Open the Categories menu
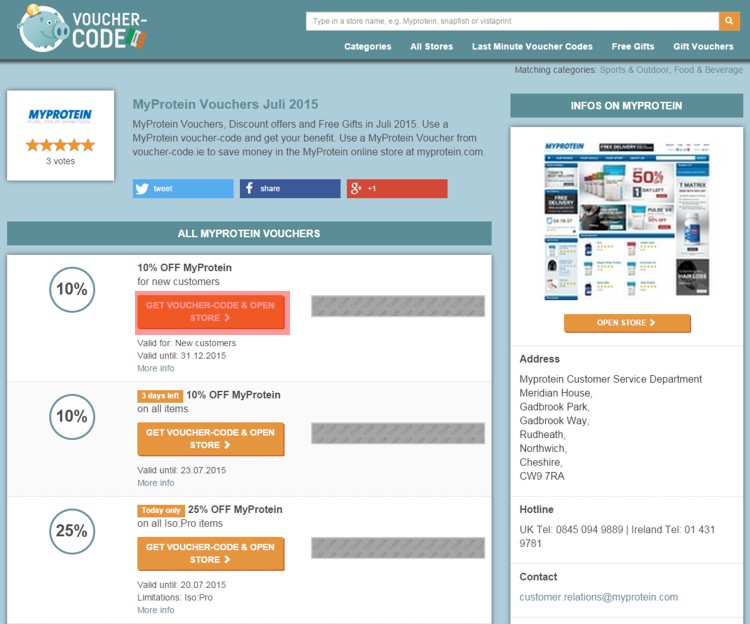 tap(367, 46)
